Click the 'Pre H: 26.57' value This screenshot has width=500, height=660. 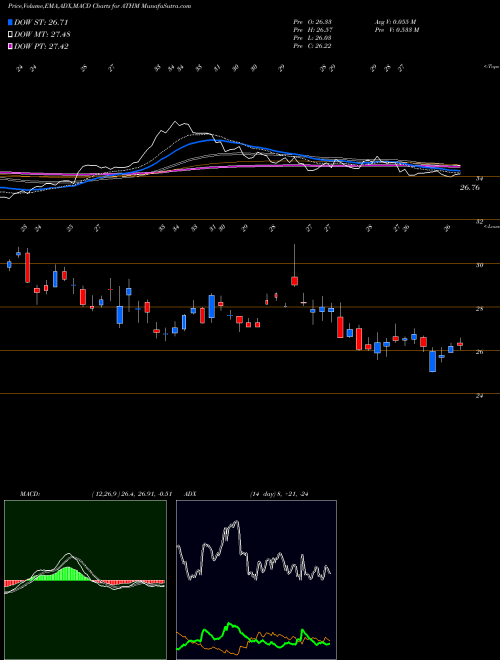coord(312,30)
